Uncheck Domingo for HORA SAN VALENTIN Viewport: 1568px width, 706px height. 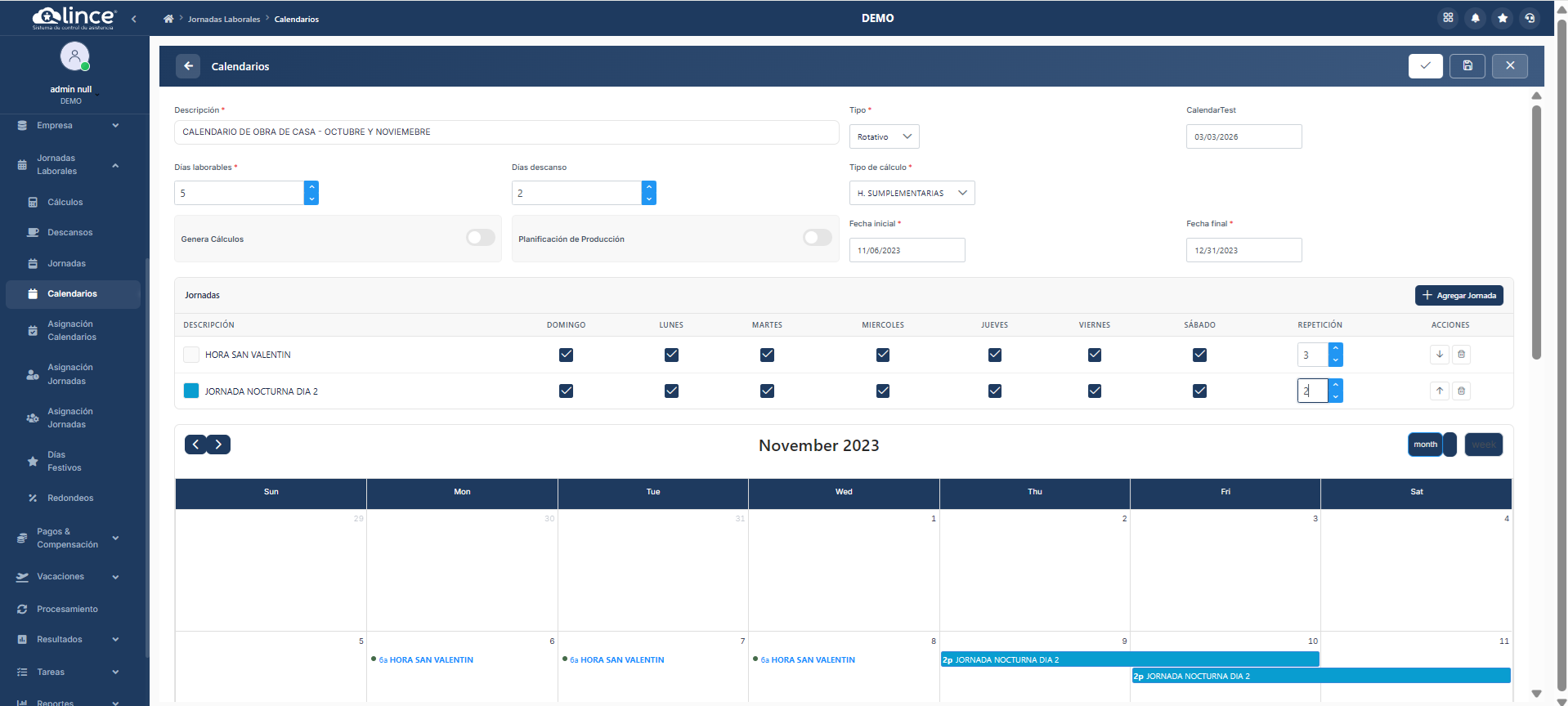click(566, 355)
